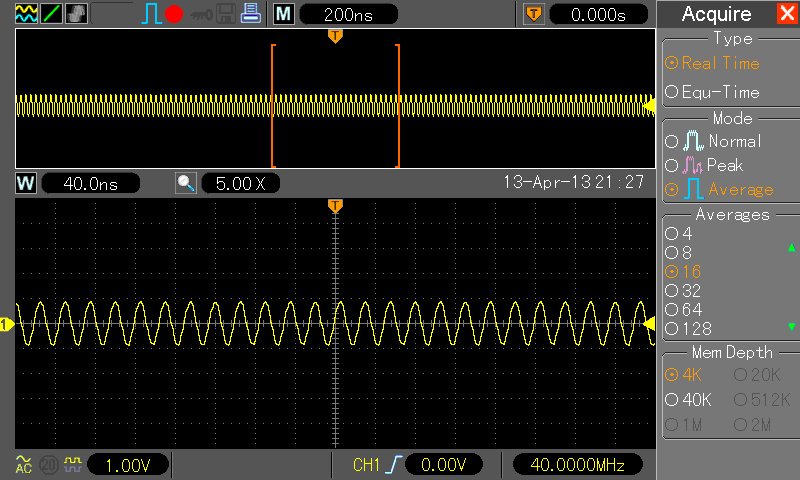Click the orange trigger T icon in top bar
Image resolution: width=800 pixels, height=480 pixels.
[534, 14]
